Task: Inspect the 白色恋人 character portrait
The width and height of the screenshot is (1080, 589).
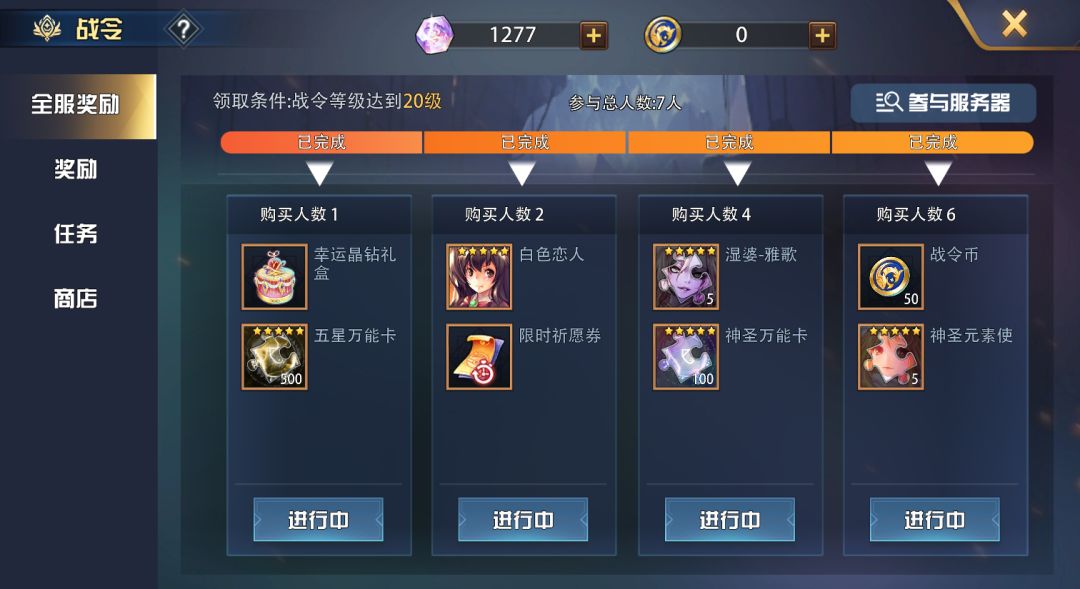Action: point(479,276)
